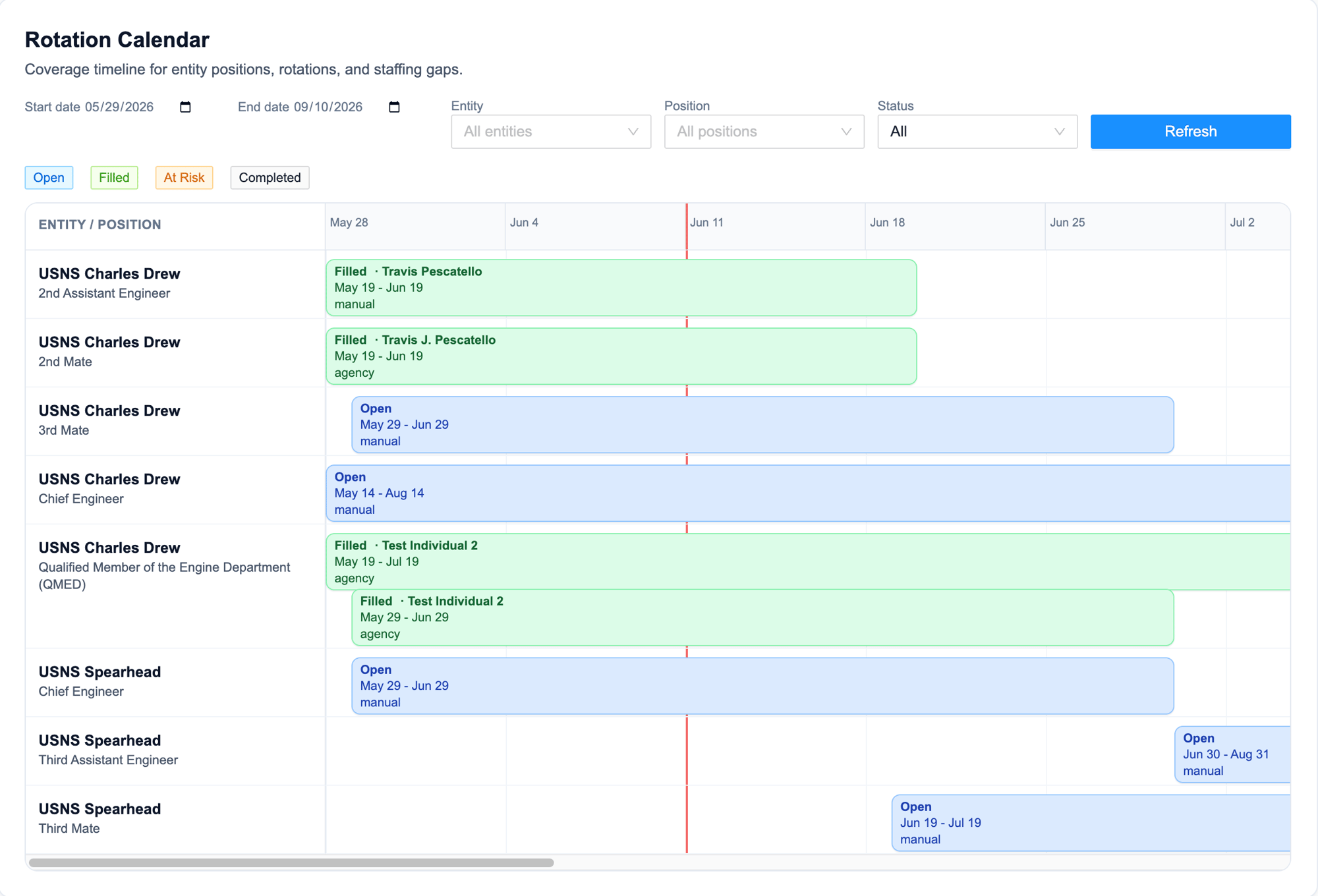Open the End date calendar picker icon
The width and height of the screenshot is (1318, 896).
coord(394,107)
